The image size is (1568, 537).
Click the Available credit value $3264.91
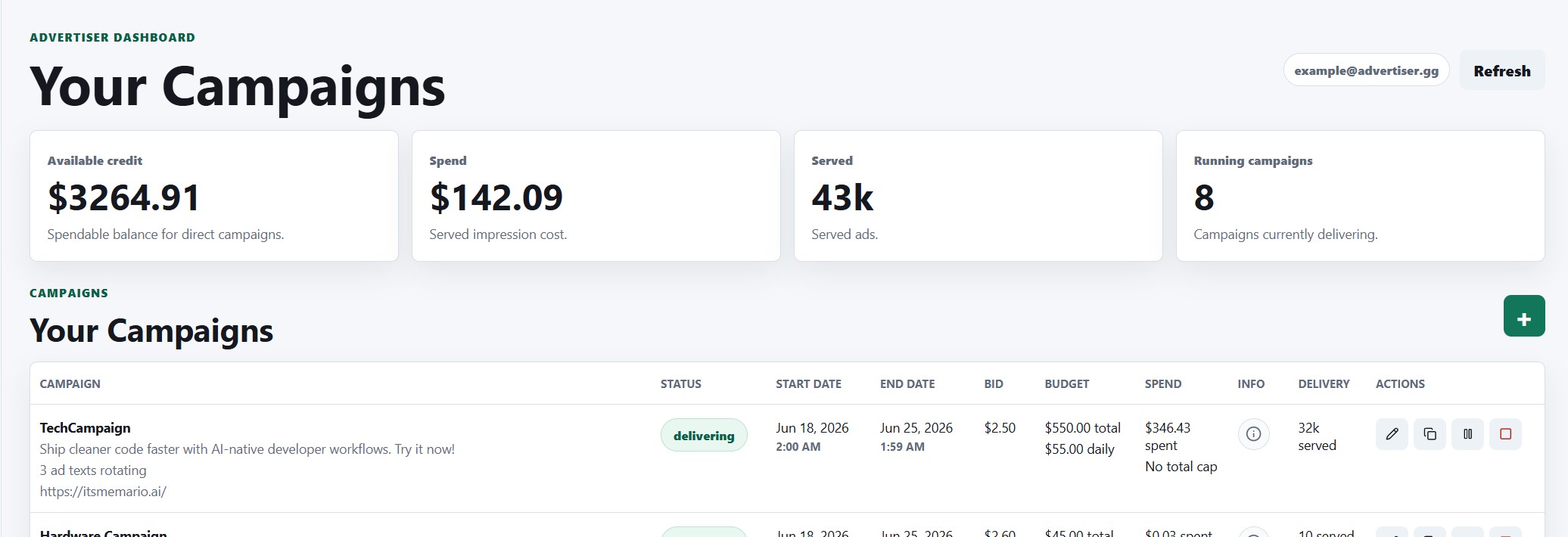click(124, 197)
